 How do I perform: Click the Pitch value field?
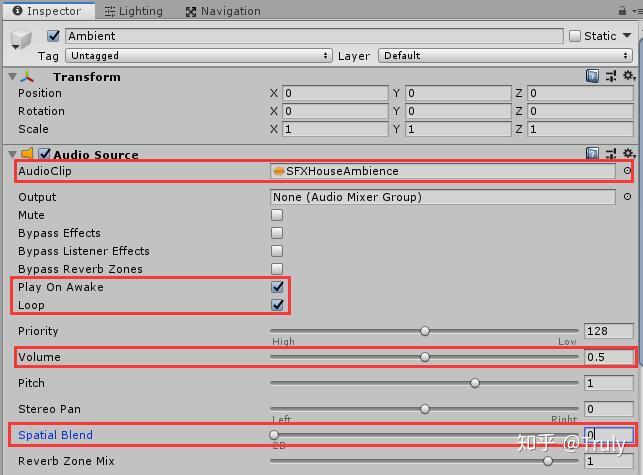coord(609,383)
